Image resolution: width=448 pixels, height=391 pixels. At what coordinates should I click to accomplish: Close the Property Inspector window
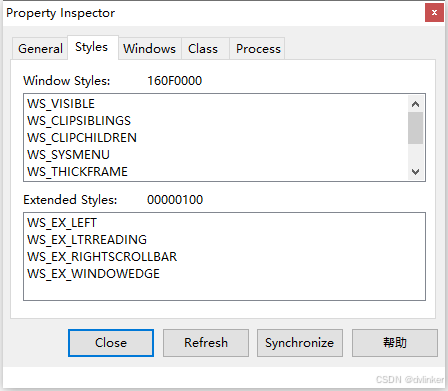tap(434, 13)
